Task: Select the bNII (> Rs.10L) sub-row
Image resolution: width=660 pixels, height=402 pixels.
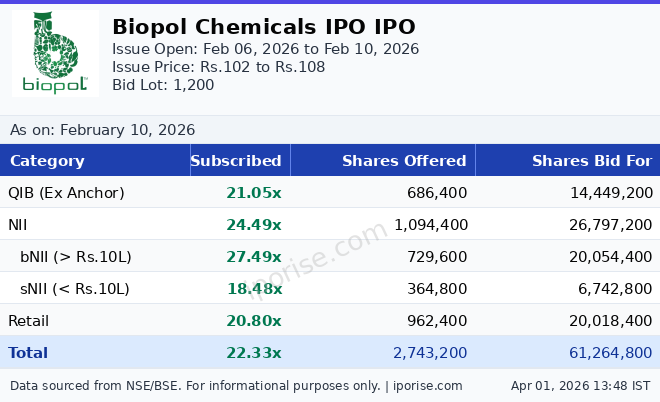Action: click(x=75, y=257)
